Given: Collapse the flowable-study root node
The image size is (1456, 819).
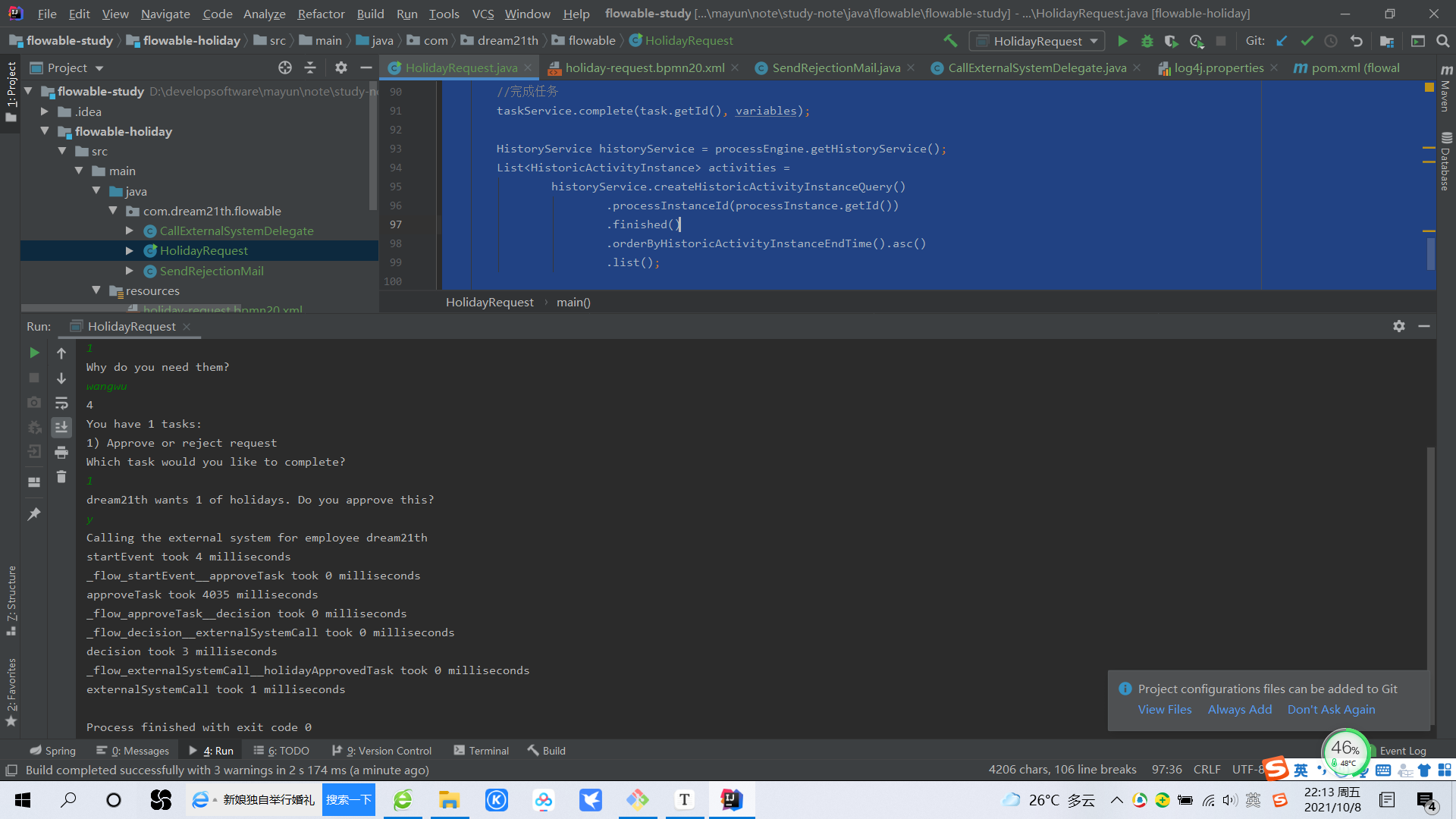Looking at the screenshot, I should (29, 91).
